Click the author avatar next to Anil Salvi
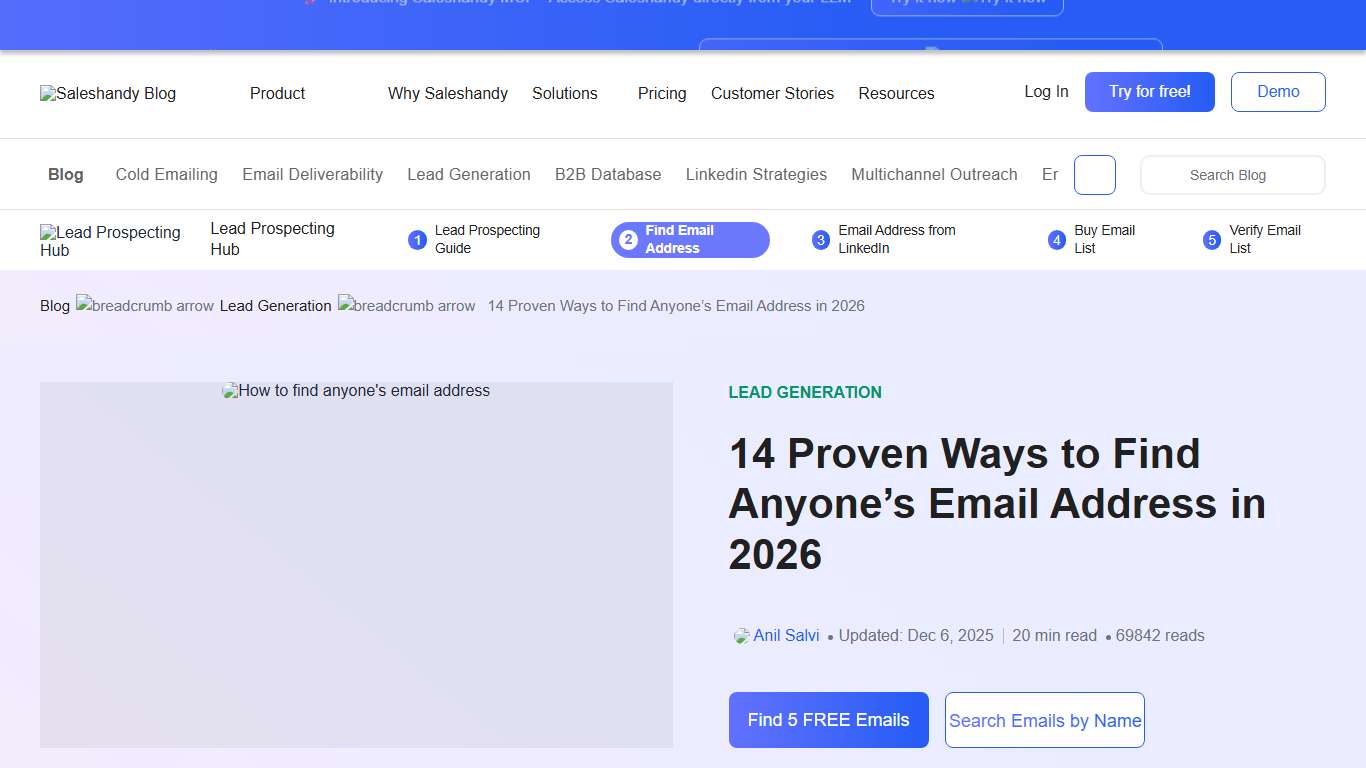The height and width of the screenshot is (768, 1366). [x=740, y=636]
